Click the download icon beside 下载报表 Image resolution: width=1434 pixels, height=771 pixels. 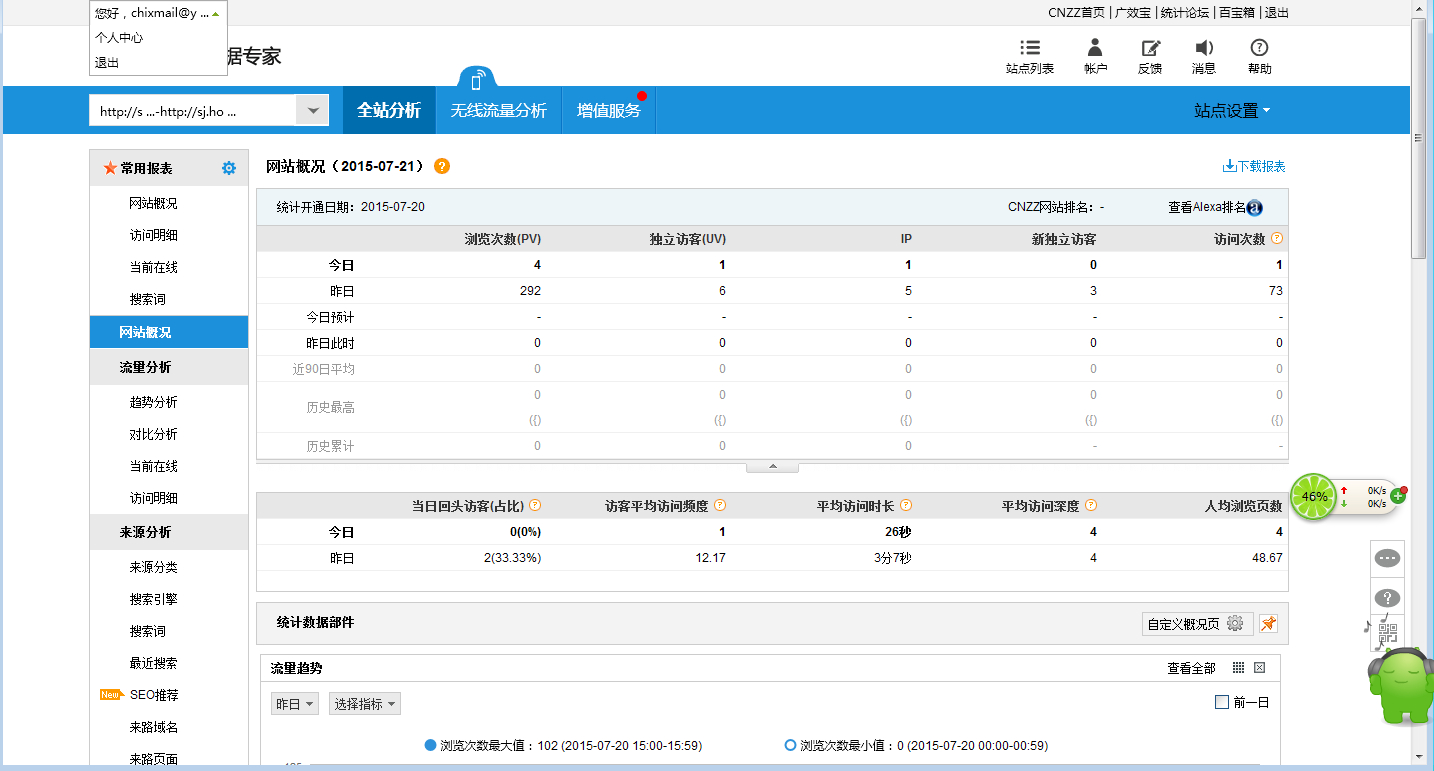point(1229,166)
